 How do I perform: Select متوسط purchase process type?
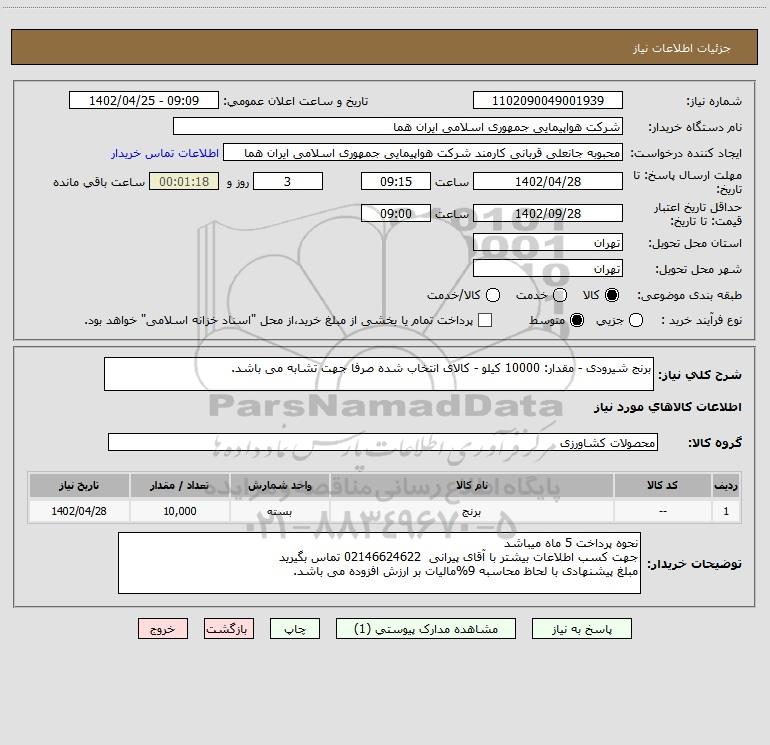tap(577, 320)
